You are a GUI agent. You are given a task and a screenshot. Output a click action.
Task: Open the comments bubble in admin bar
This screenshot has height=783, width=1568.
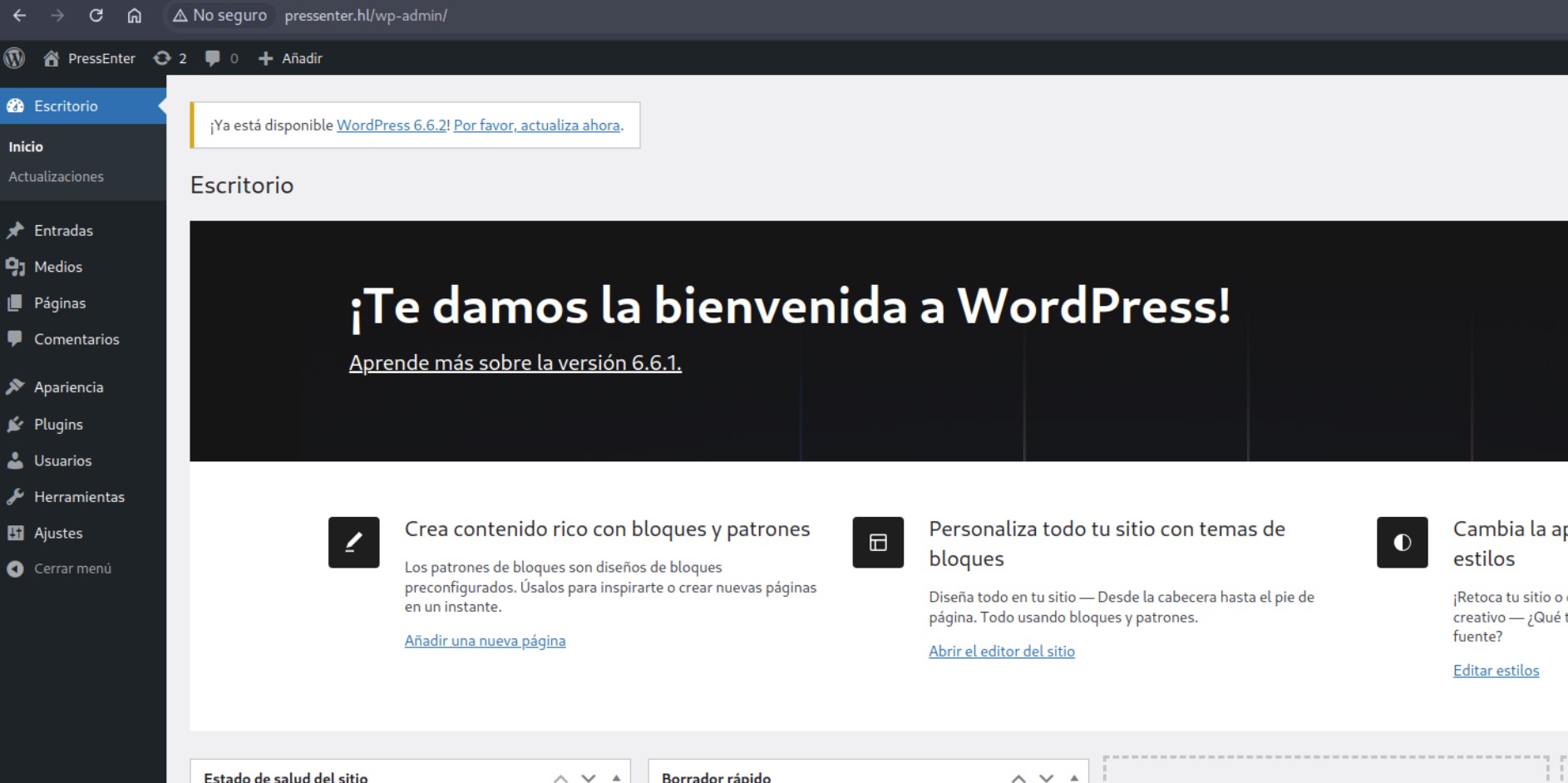pos(222,58)
